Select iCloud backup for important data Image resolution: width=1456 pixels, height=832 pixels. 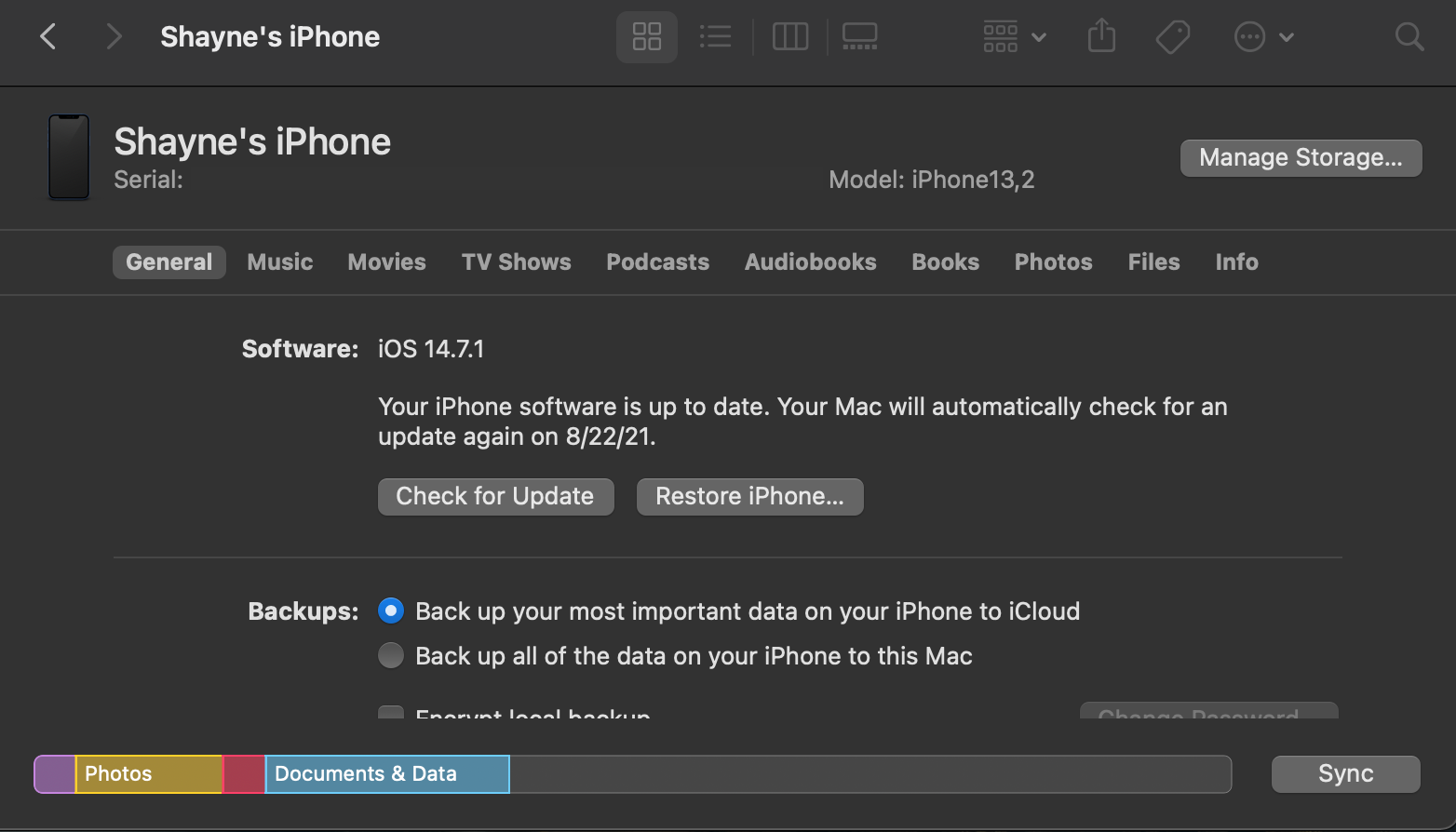(x=391, y=611)
